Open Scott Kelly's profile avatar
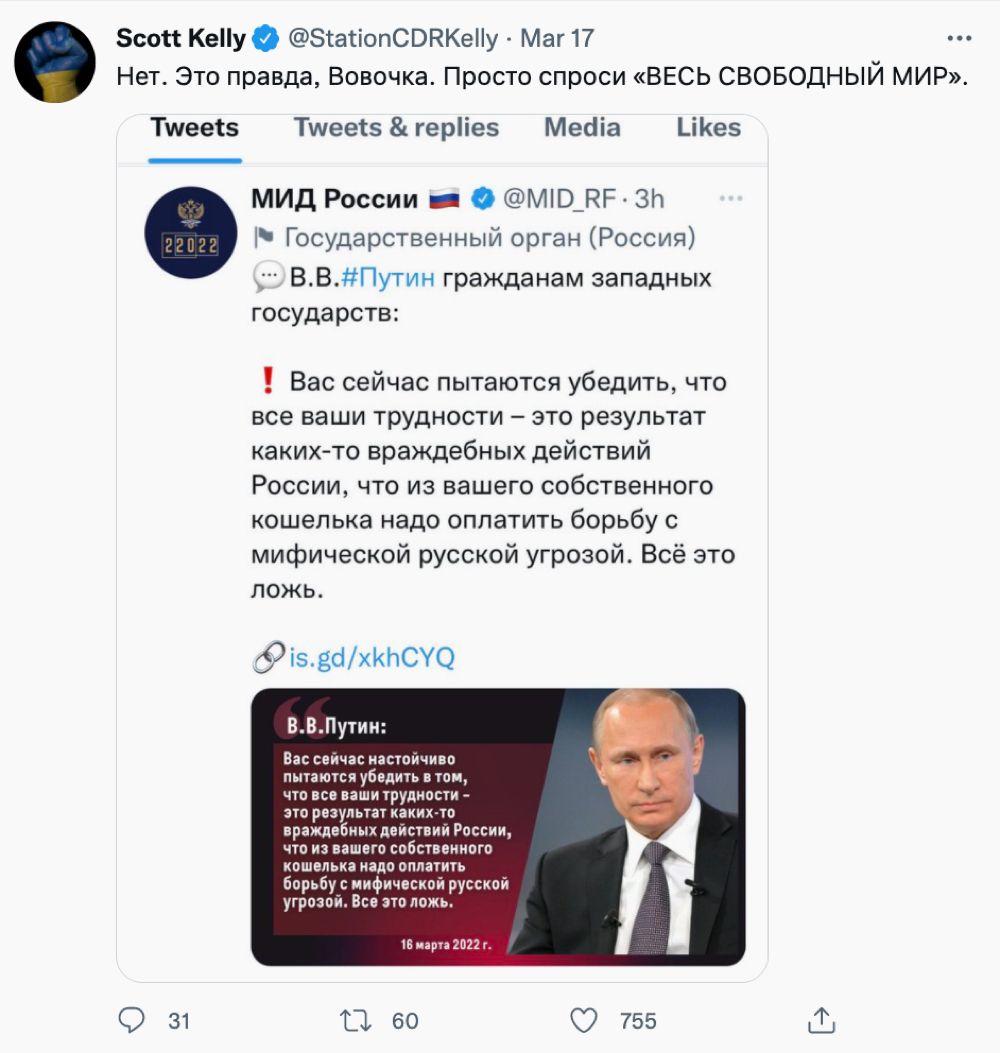Screen dimensions: 1000x1053 54,62
